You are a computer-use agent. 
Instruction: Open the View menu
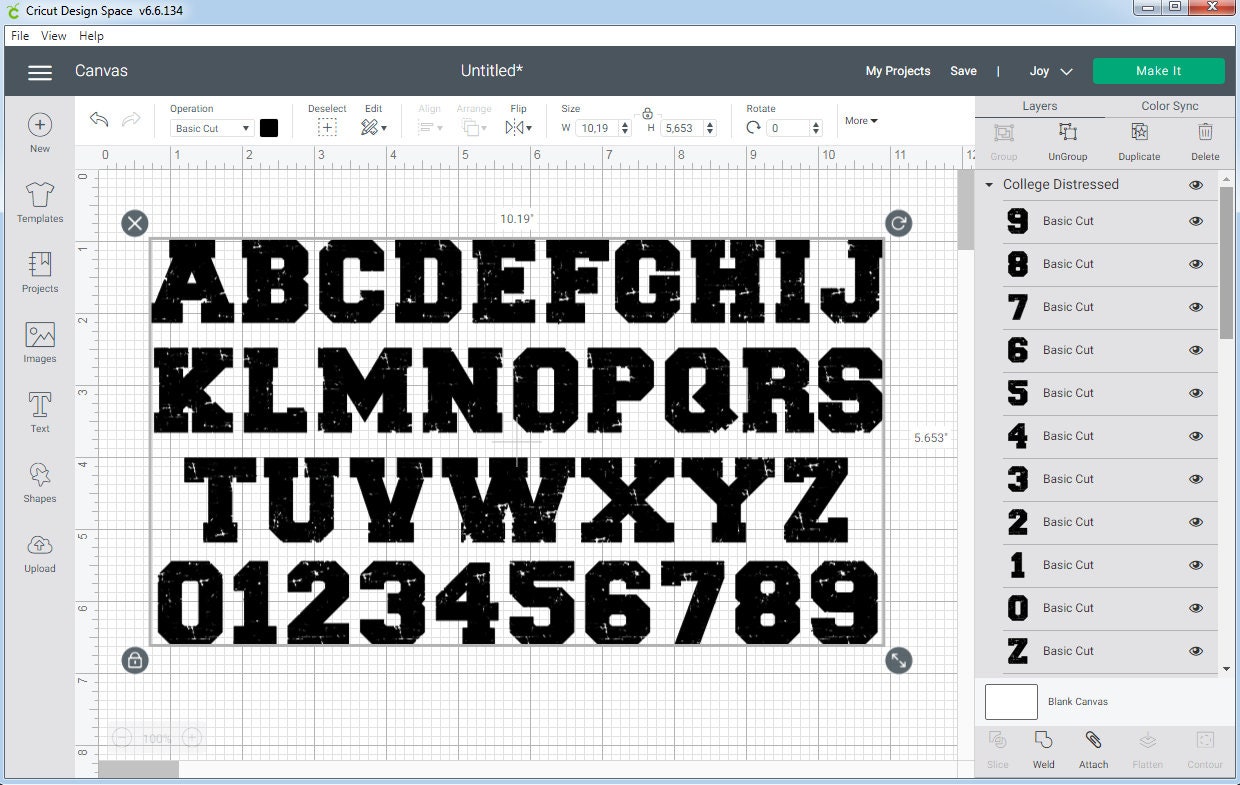pyautogui.click(x=53, y=35)
